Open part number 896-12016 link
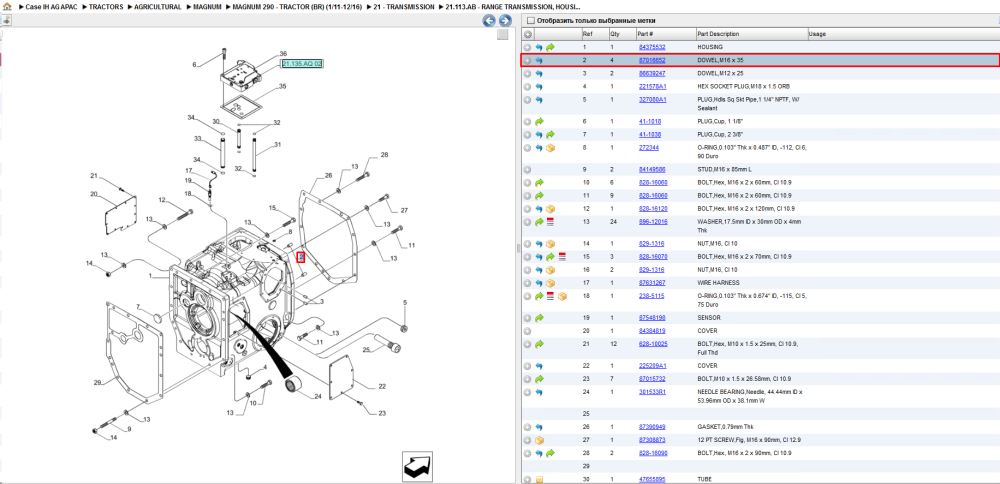The image size is (1000, 484). (653, 221)
